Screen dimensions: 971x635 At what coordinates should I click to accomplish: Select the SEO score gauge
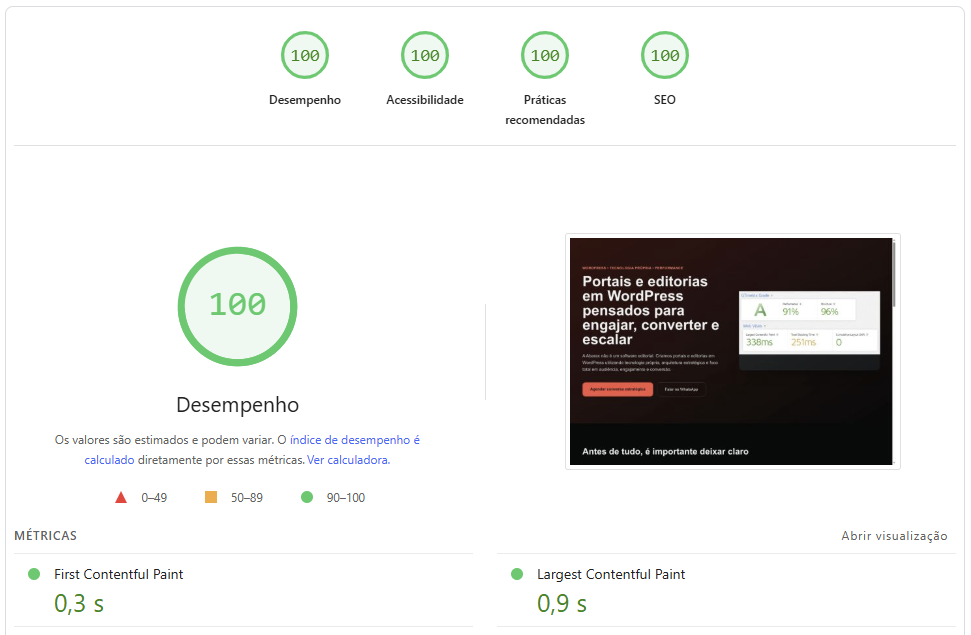(665, 56)
